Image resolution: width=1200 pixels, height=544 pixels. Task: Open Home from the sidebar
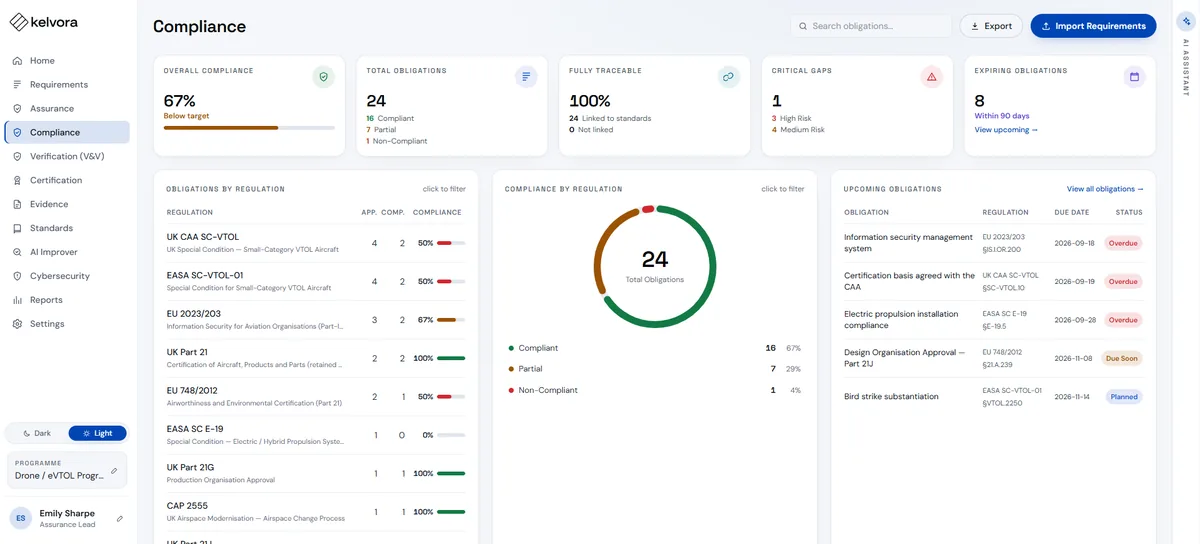point(67,61)
